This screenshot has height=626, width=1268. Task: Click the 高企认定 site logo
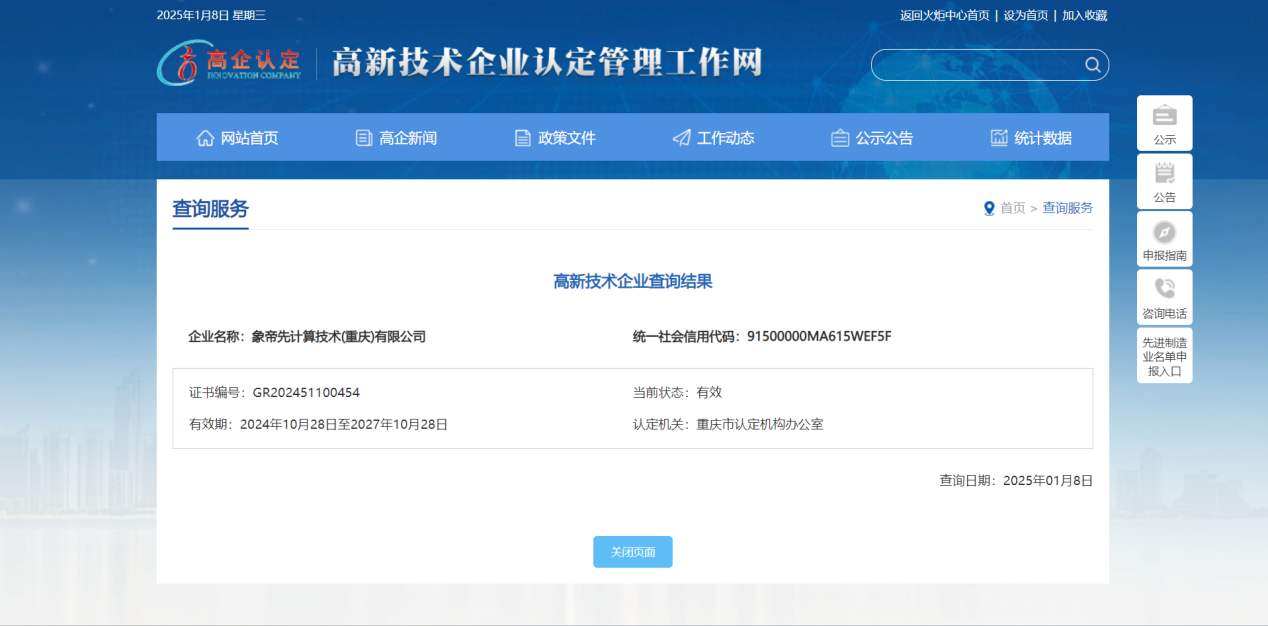click(x=229, y=63)
